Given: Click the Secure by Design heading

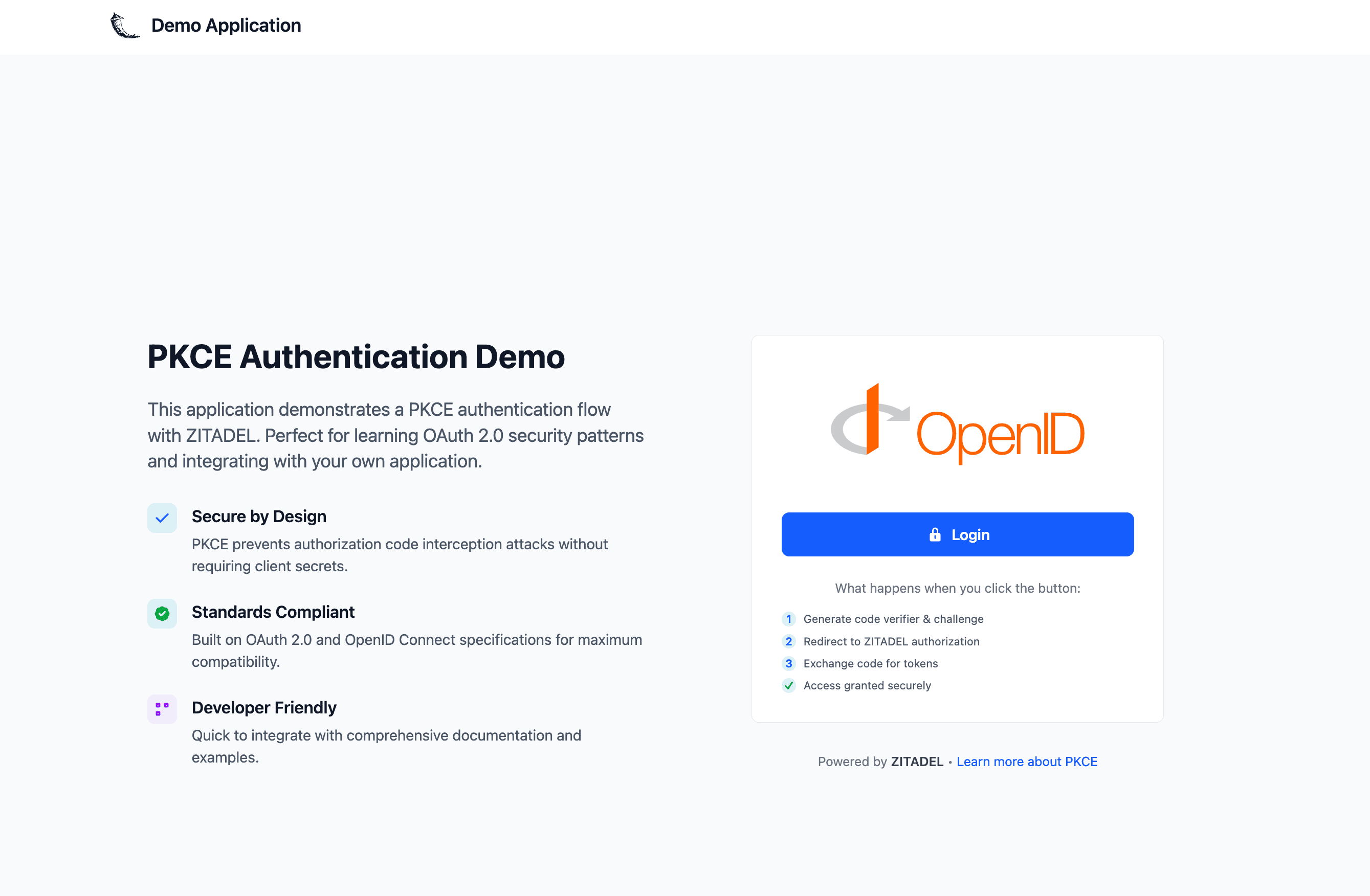Looking at the screenshot, I should click(259, 516).
